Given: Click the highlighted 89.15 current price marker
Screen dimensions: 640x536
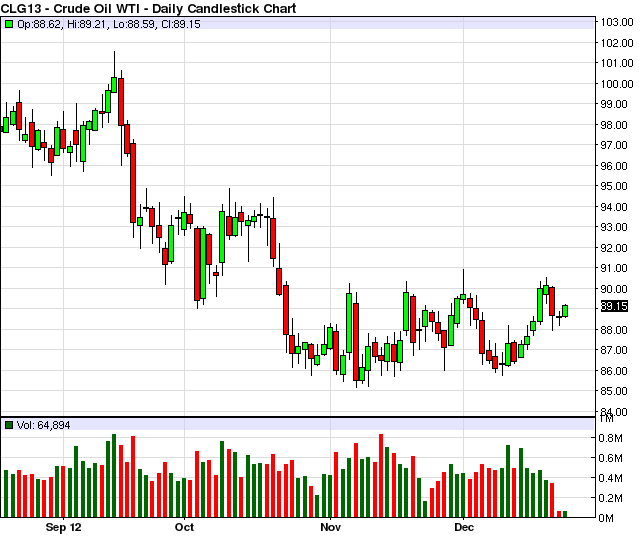Looking at the screenshot, I should click(614, 306).
